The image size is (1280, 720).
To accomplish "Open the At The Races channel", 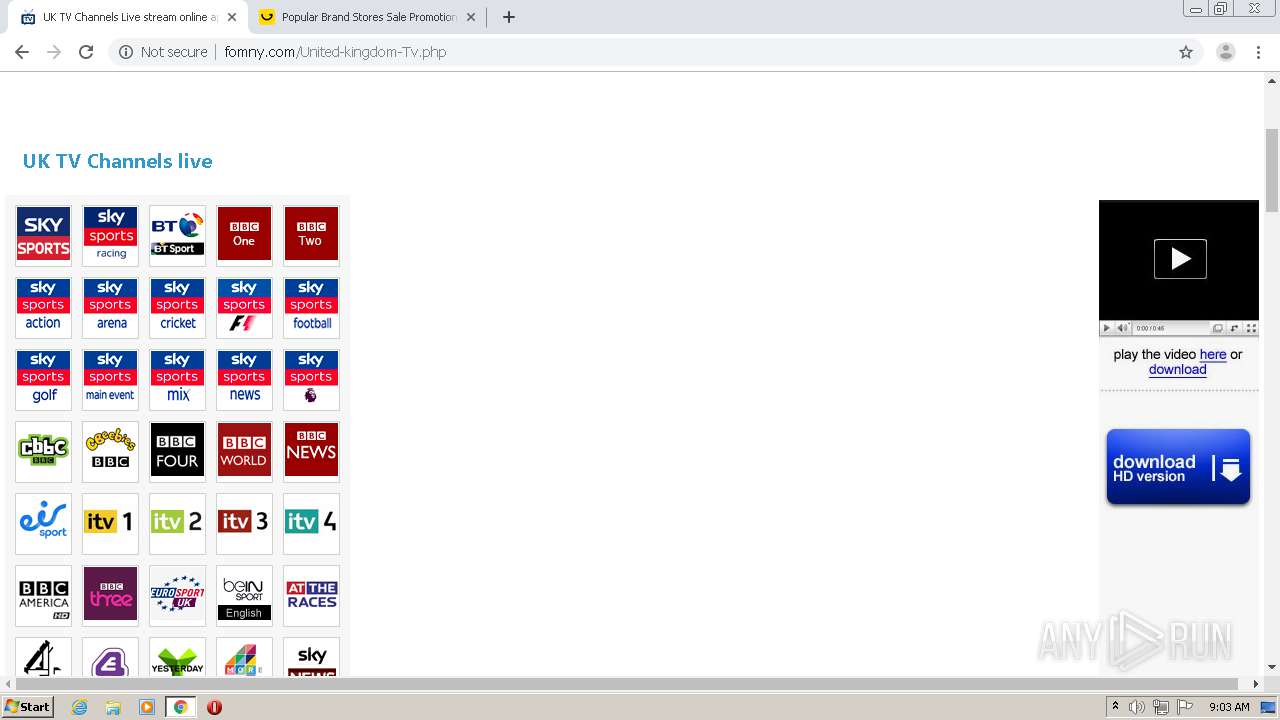I will 311,595.
